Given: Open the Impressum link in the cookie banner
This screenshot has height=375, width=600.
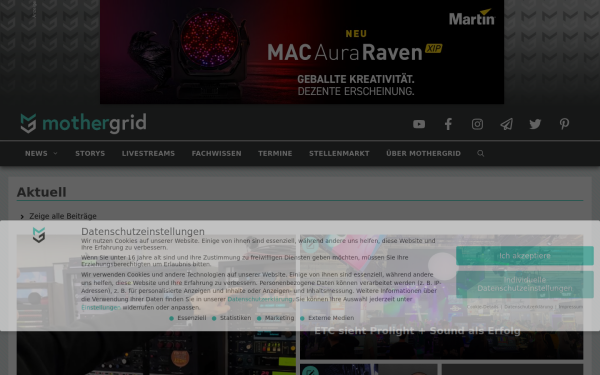Looking at the screenshot, I should pyautogui.click(x=571, y=307).
